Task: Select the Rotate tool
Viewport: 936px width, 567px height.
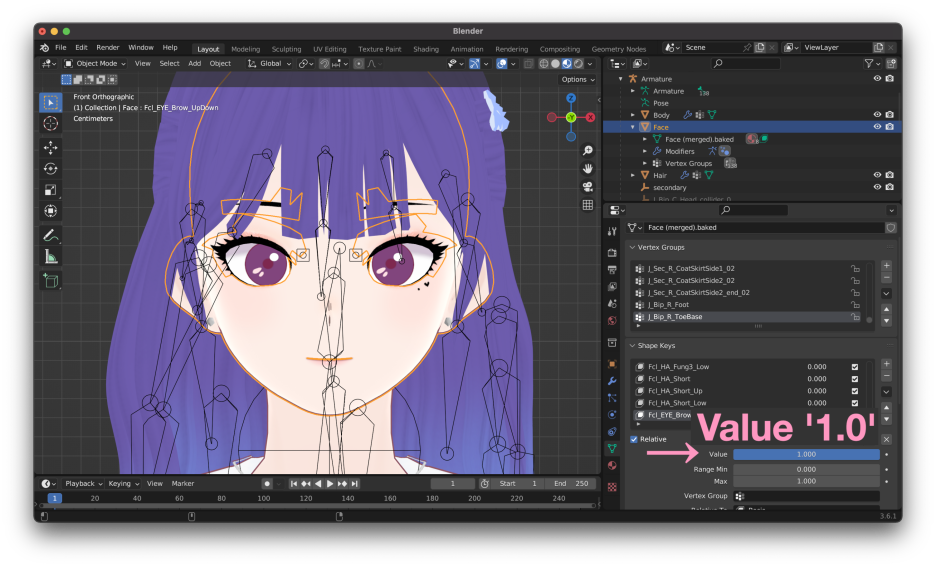Action: (x=51, y=169)
